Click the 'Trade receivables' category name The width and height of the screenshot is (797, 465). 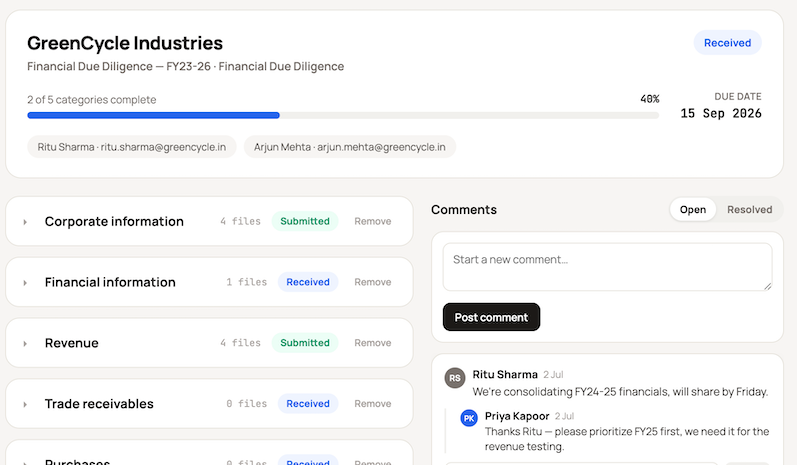pos(99,404)
